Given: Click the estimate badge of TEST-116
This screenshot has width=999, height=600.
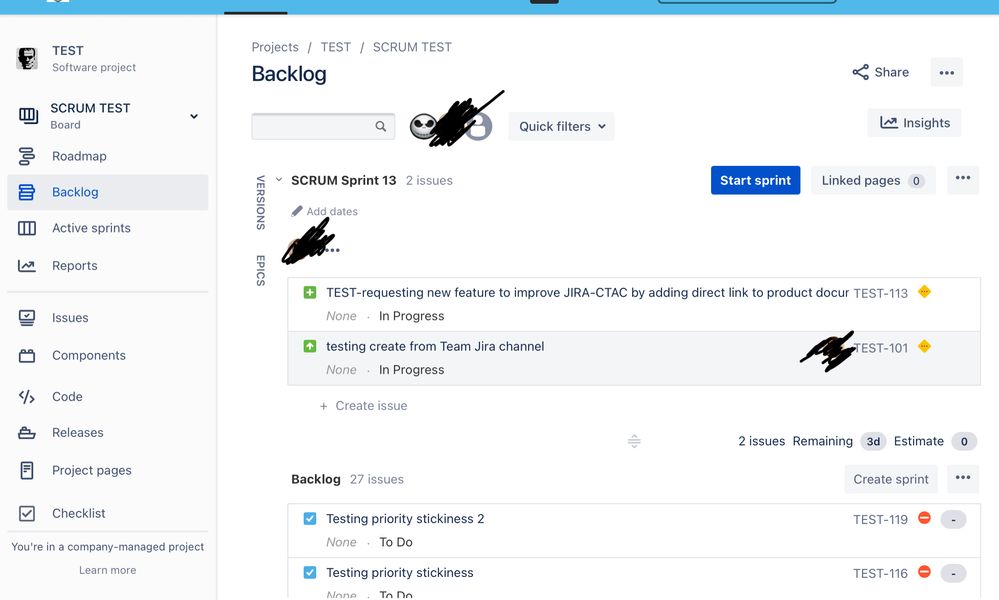Looking at the screenshot, I should pyautogui.click(x=953, y=573).
